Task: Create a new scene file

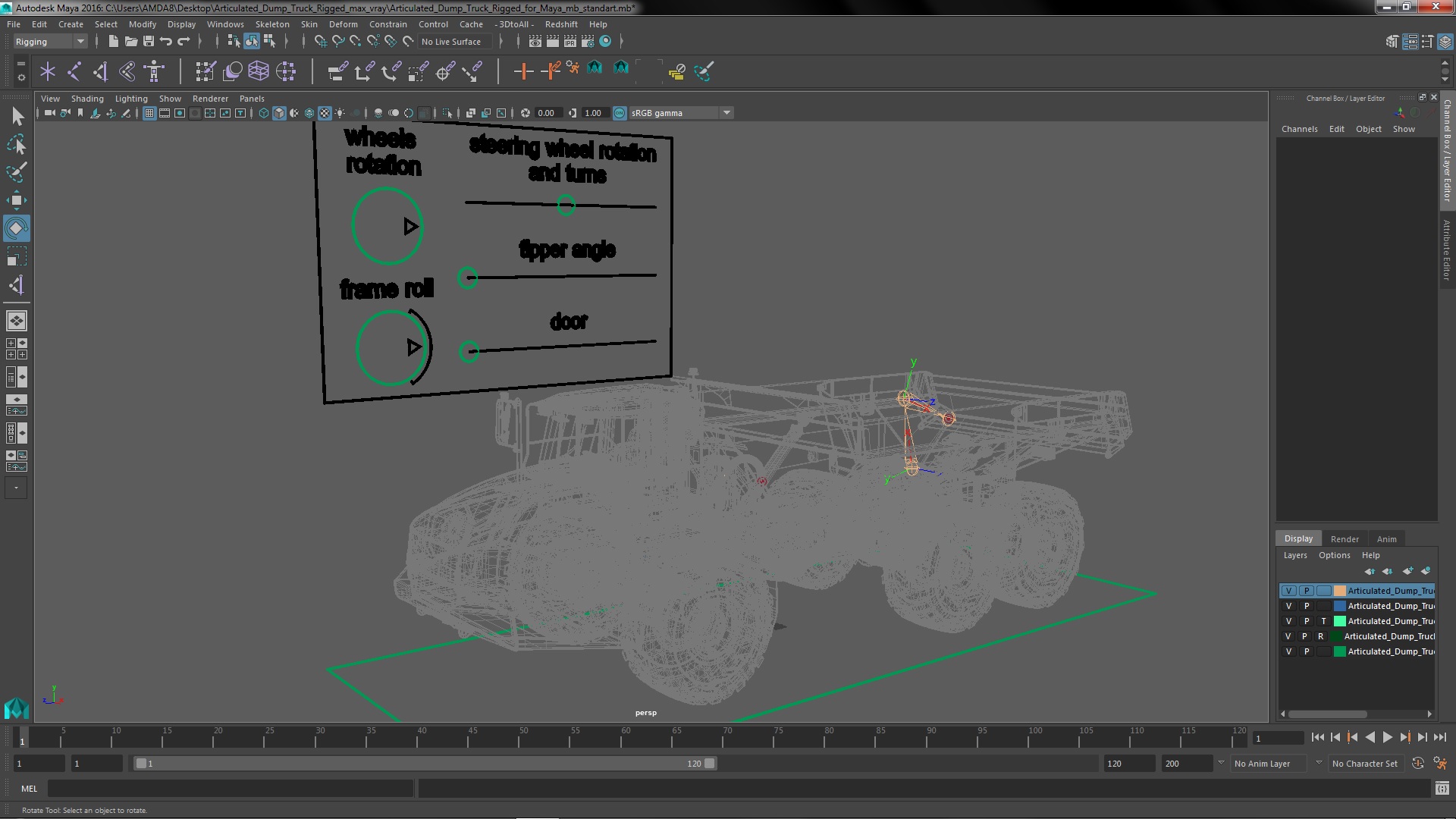Action: click(x=113, y=41)
